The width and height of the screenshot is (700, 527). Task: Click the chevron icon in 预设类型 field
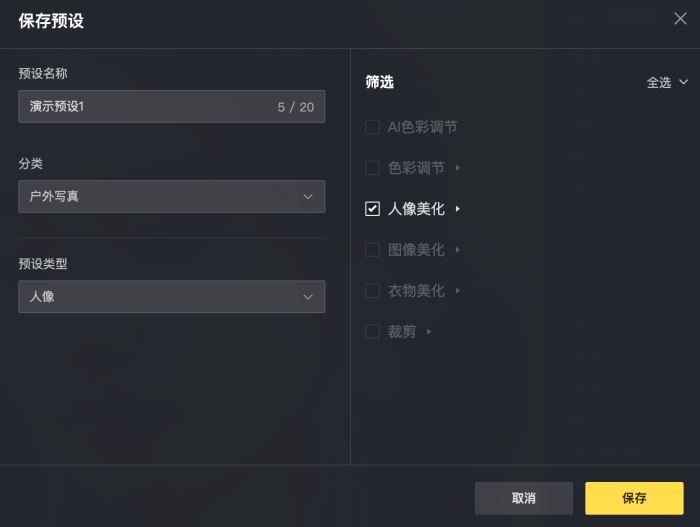(x=308, y=297)
